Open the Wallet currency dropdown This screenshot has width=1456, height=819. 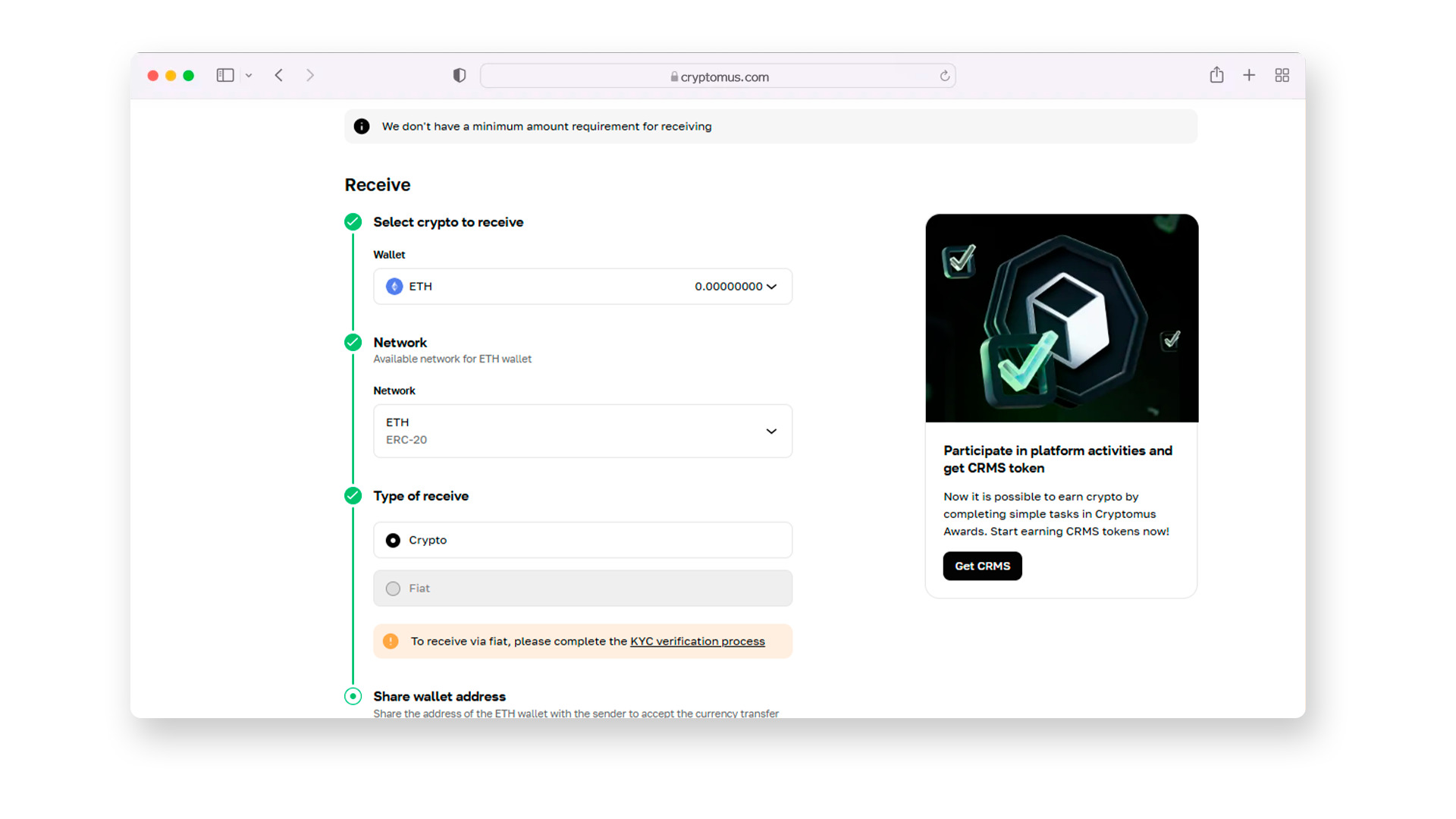point(582,287)
